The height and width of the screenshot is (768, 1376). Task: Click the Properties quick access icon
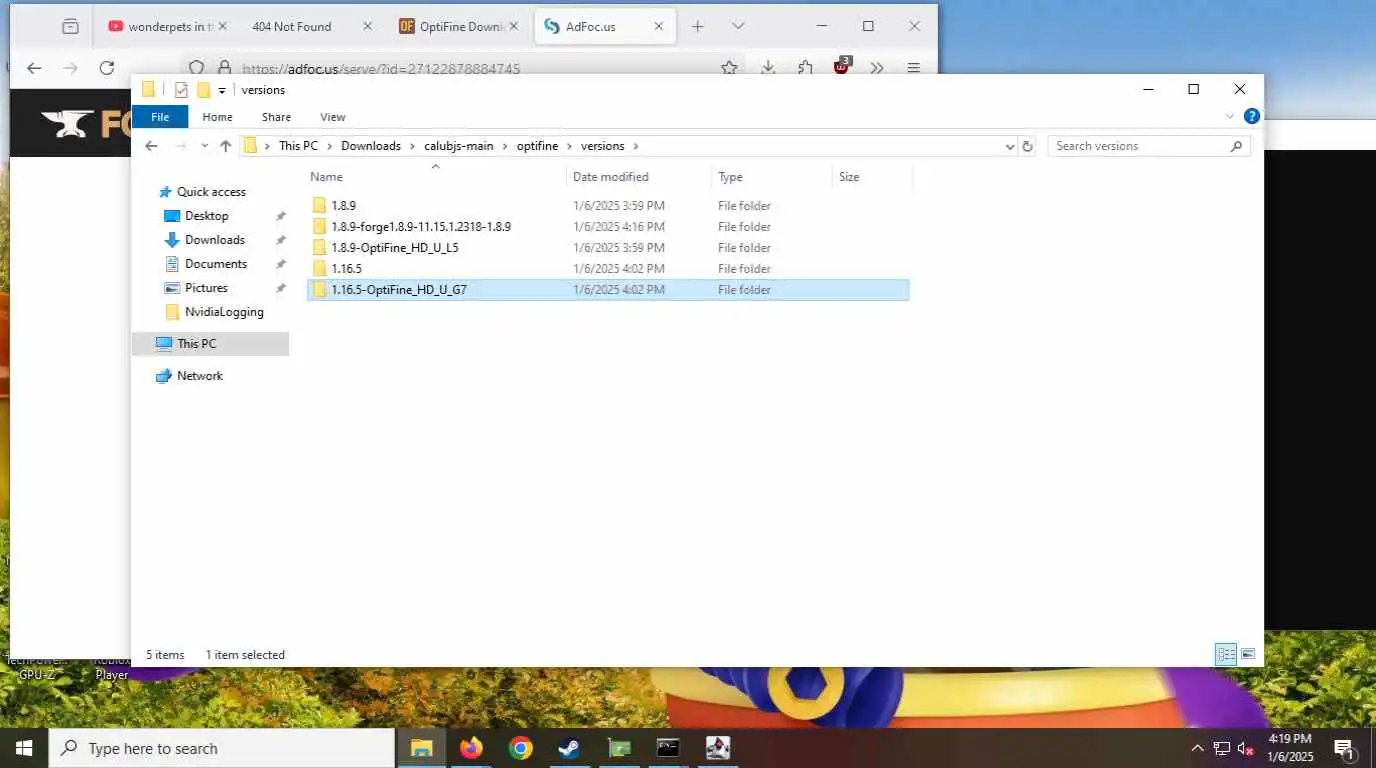point(181,90)
